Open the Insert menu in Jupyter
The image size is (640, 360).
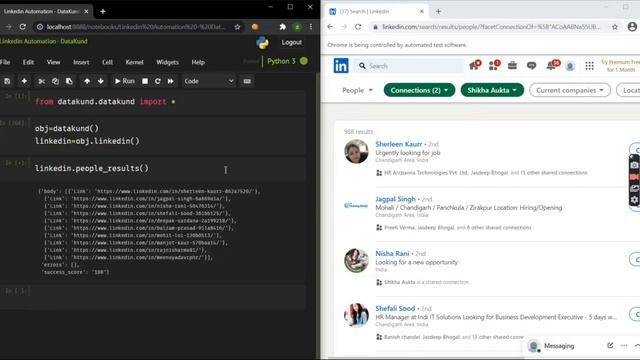[x=81, y=62]
